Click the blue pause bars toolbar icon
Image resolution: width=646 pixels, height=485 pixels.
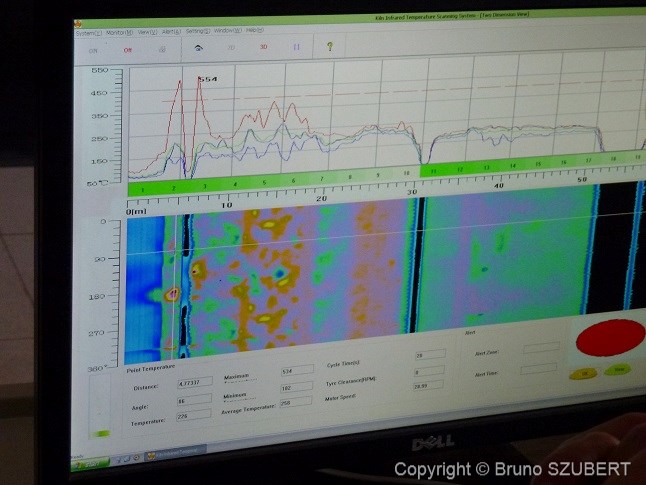click(x=296, y=47)
